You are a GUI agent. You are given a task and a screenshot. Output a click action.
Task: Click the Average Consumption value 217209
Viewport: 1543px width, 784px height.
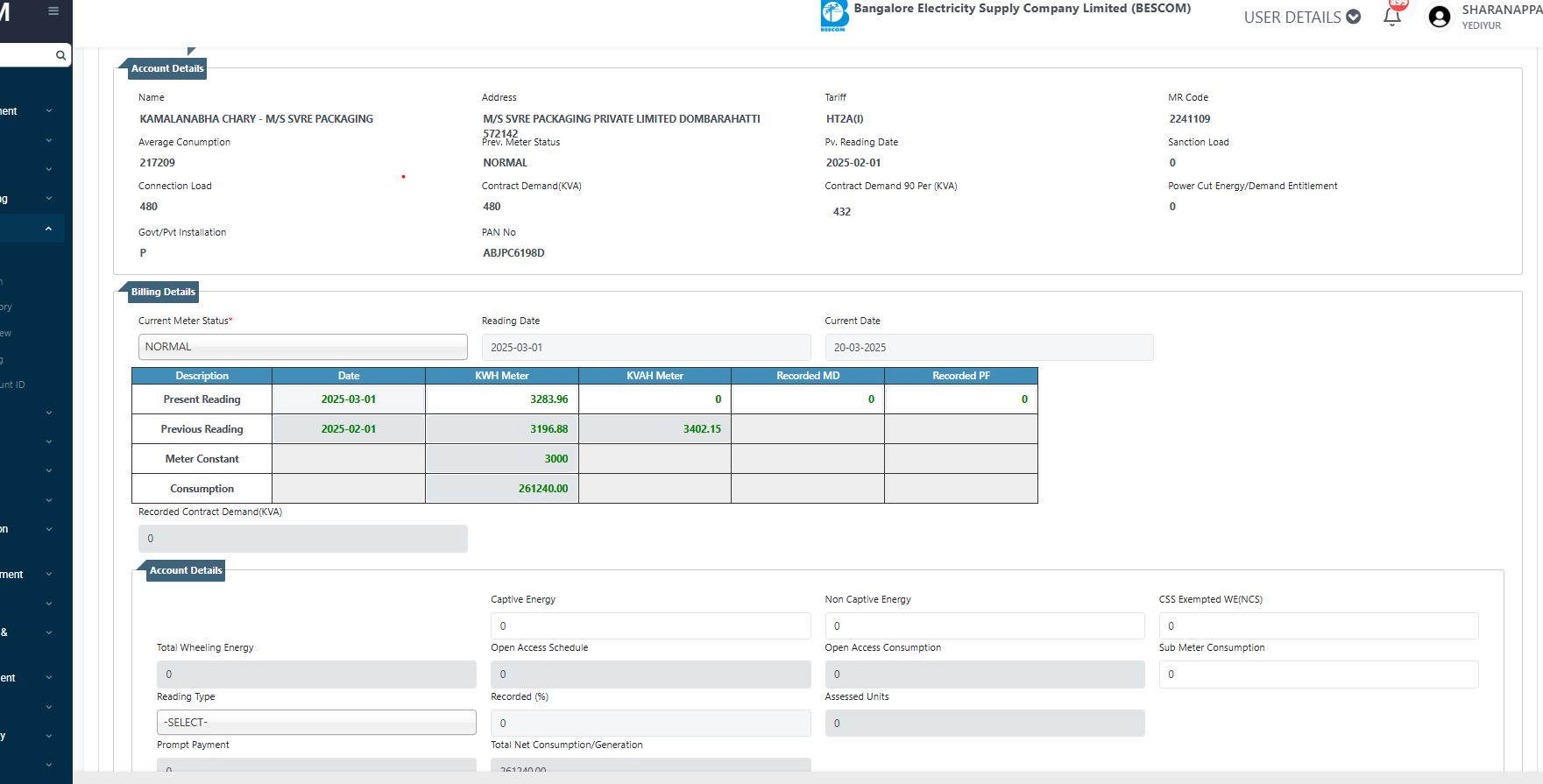pyautogui.click(x=157, y=163)
